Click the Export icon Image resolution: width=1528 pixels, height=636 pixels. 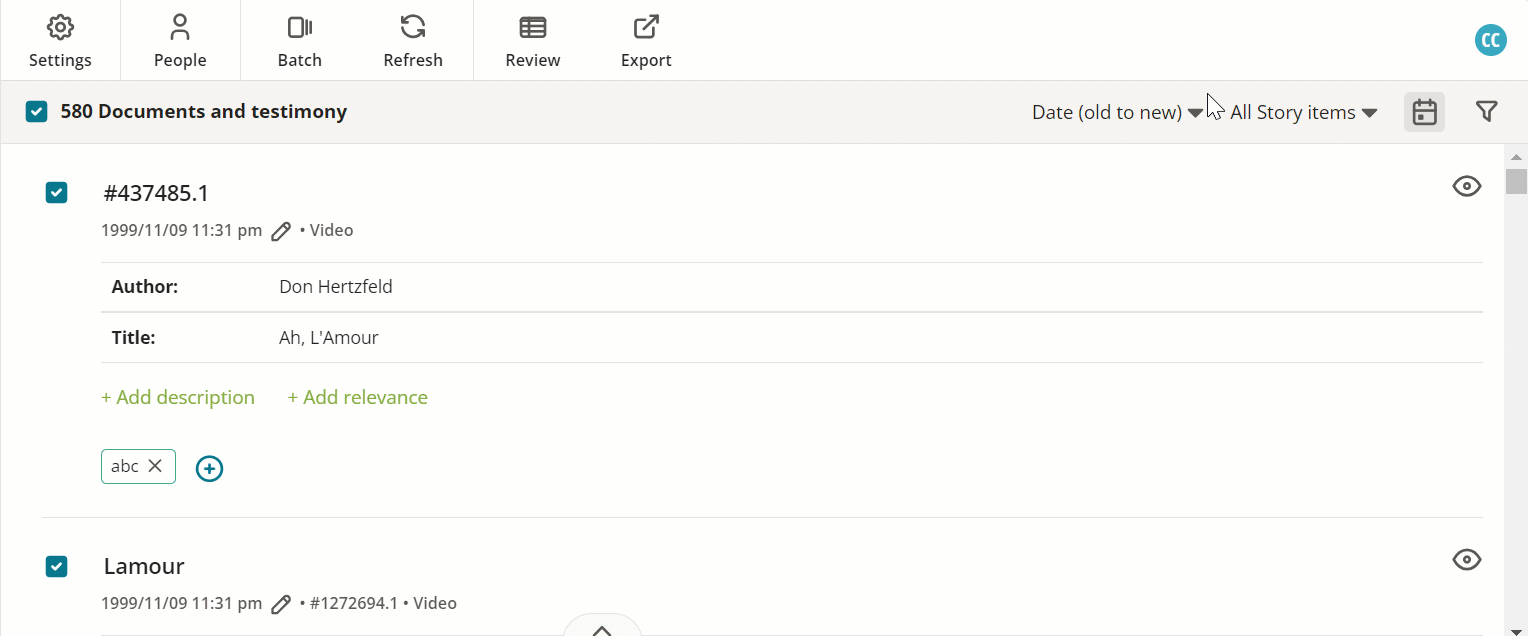[646, 27]
